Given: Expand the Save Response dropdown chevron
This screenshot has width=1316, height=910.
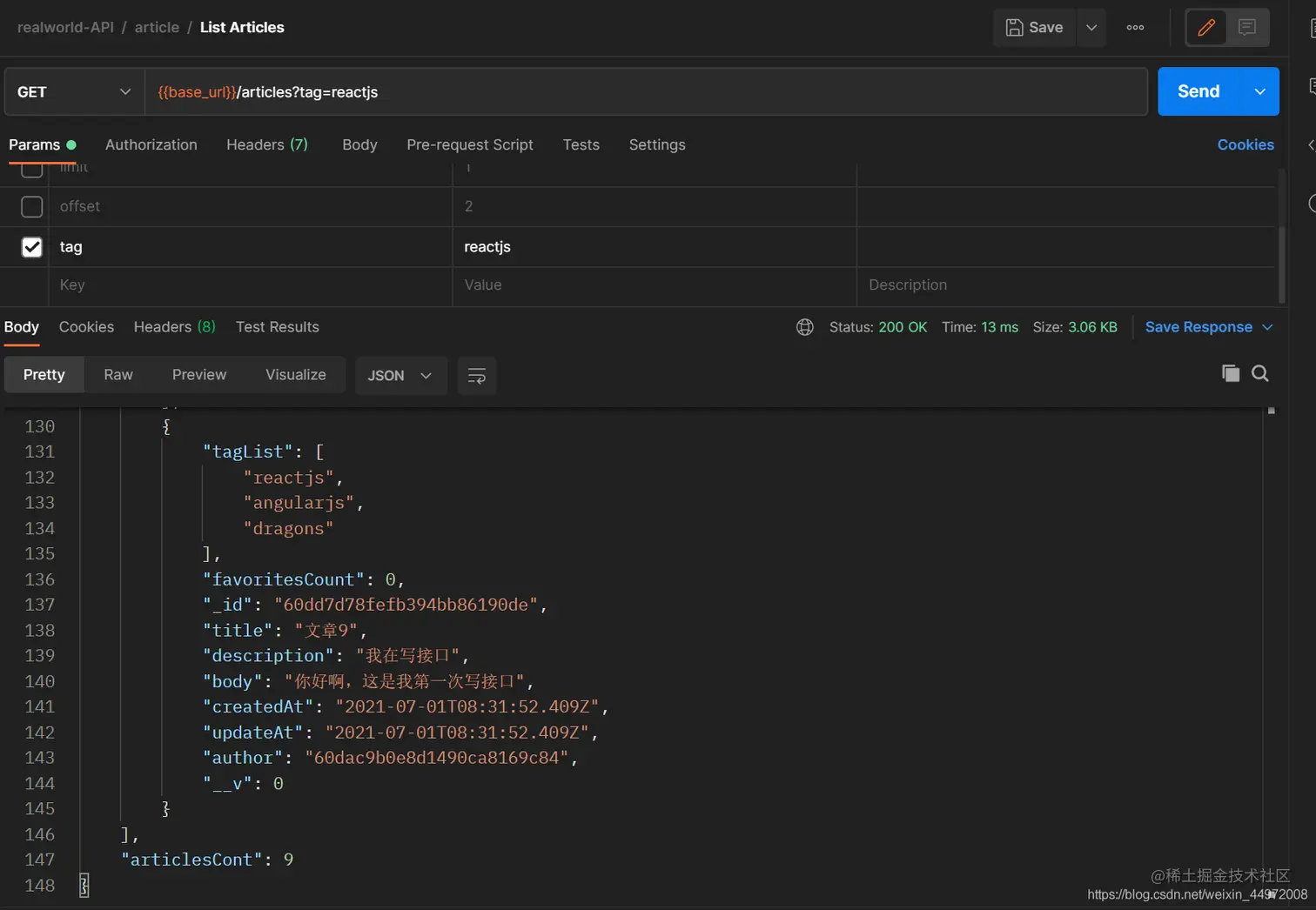Looking at the screenshot, I should coord(1267,327).
